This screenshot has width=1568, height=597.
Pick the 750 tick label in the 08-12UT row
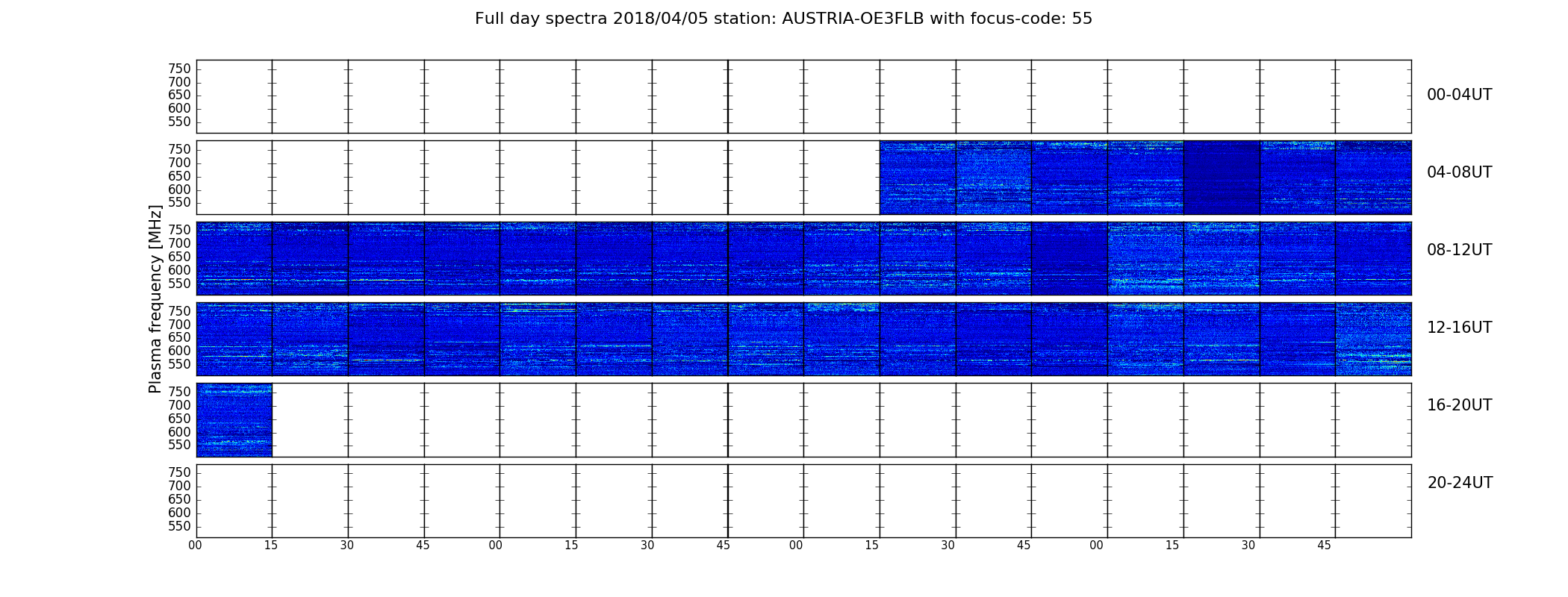(179, 231)
